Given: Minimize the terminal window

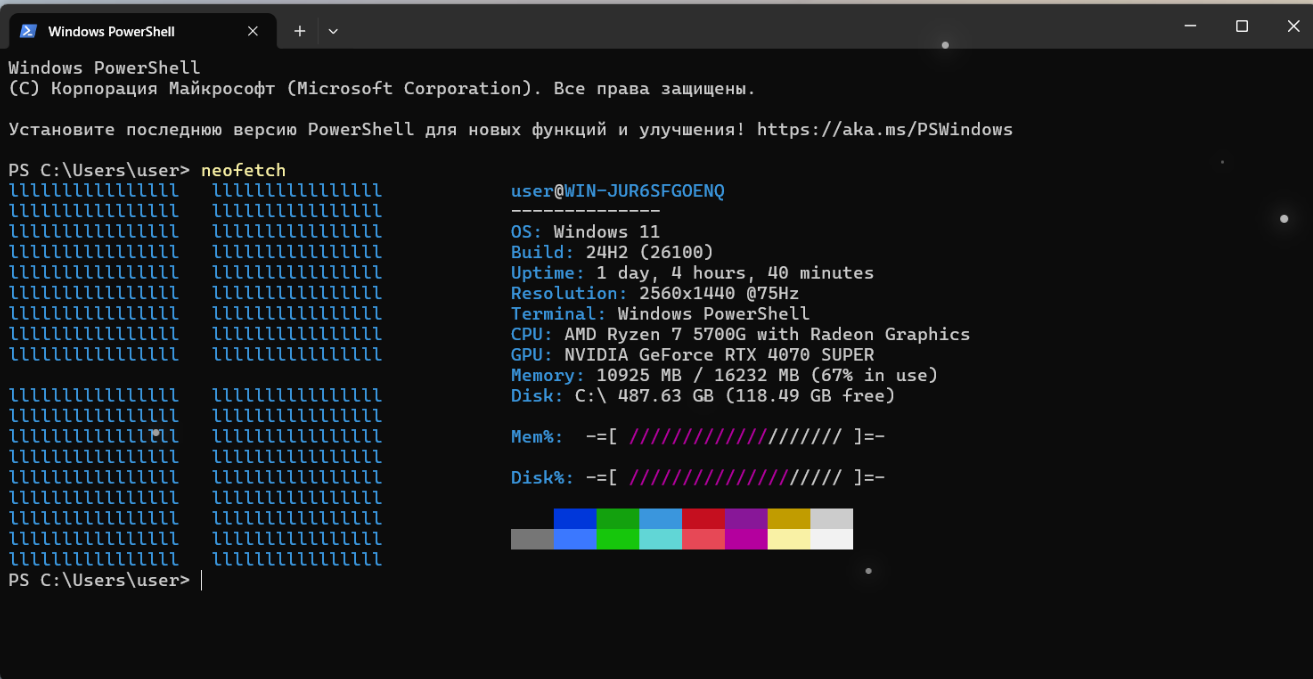Looking at the screenshot, I should coord(1191,27).
